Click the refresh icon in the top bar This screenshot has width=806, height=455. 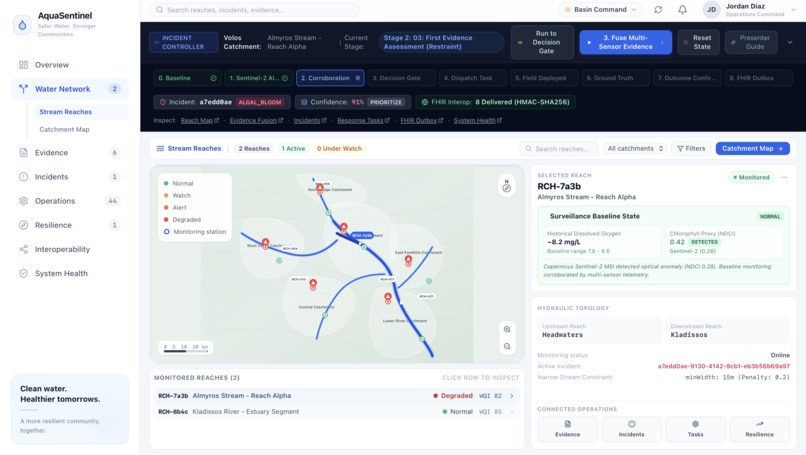tap(658, 10)
